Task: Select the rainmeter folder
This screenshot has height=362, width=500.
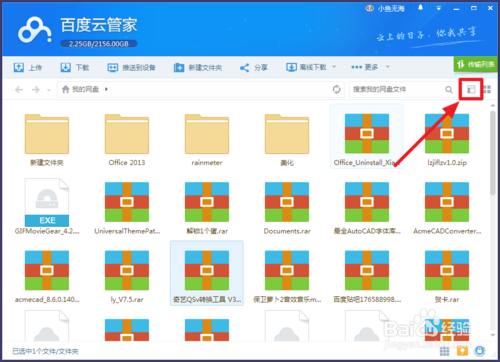Action: point(207,139)
